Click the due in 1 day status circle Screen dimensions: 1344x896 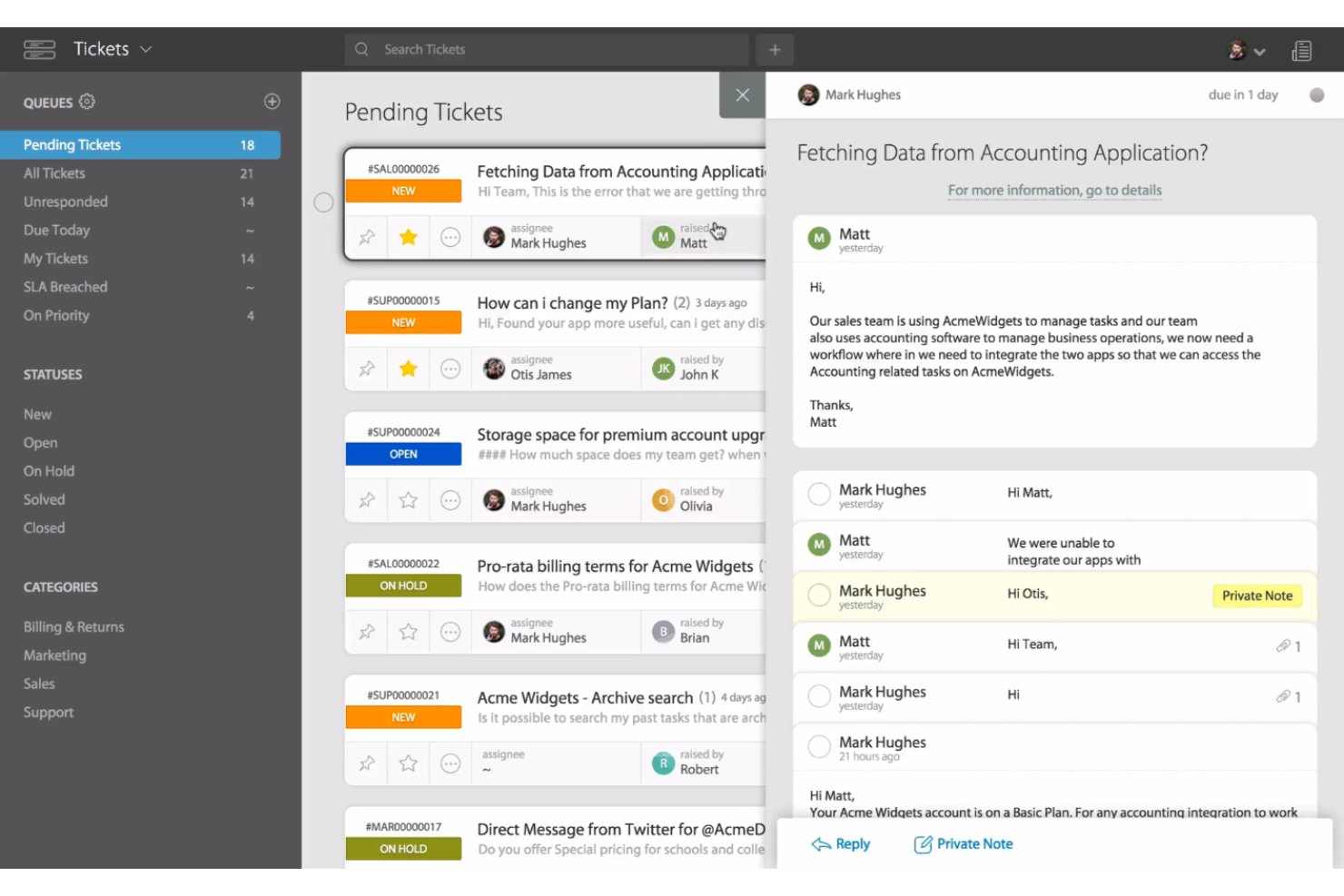point(1316,94)
